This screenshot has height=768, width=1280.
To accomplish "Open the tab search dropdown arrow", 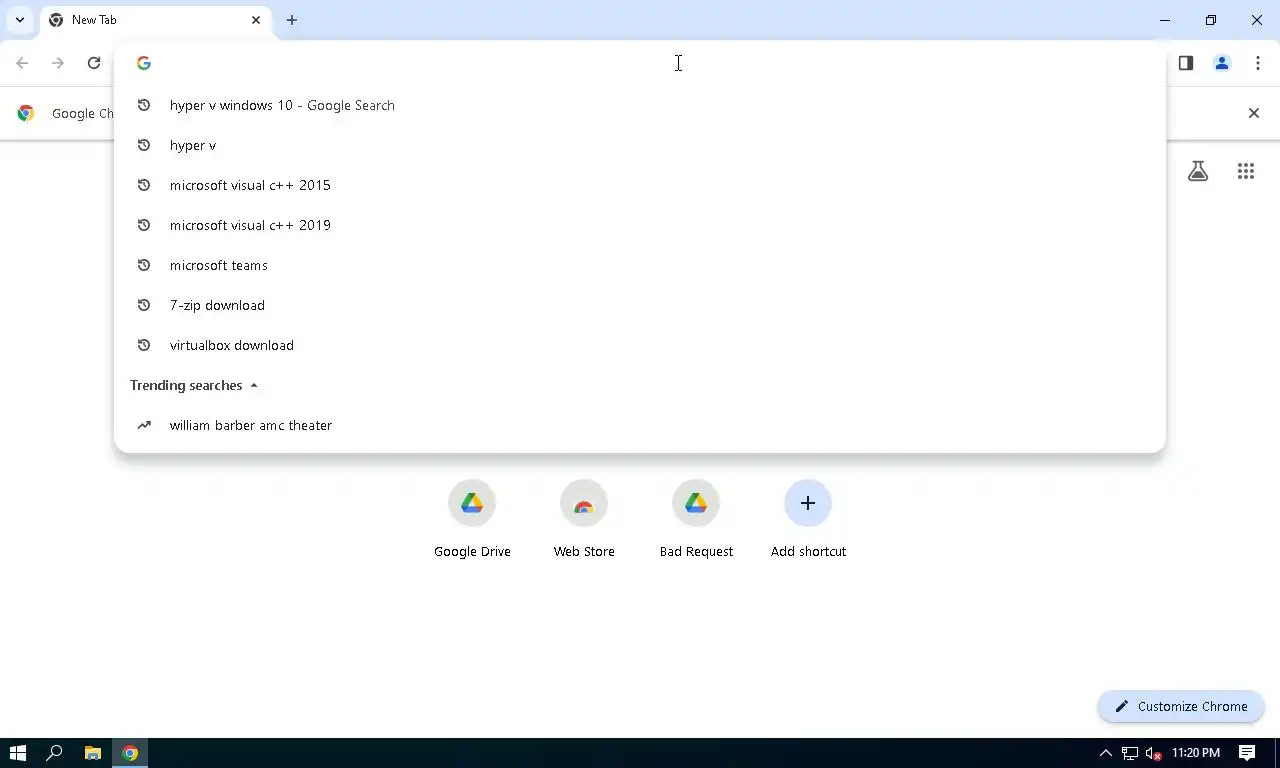I will tap(19, 20).
